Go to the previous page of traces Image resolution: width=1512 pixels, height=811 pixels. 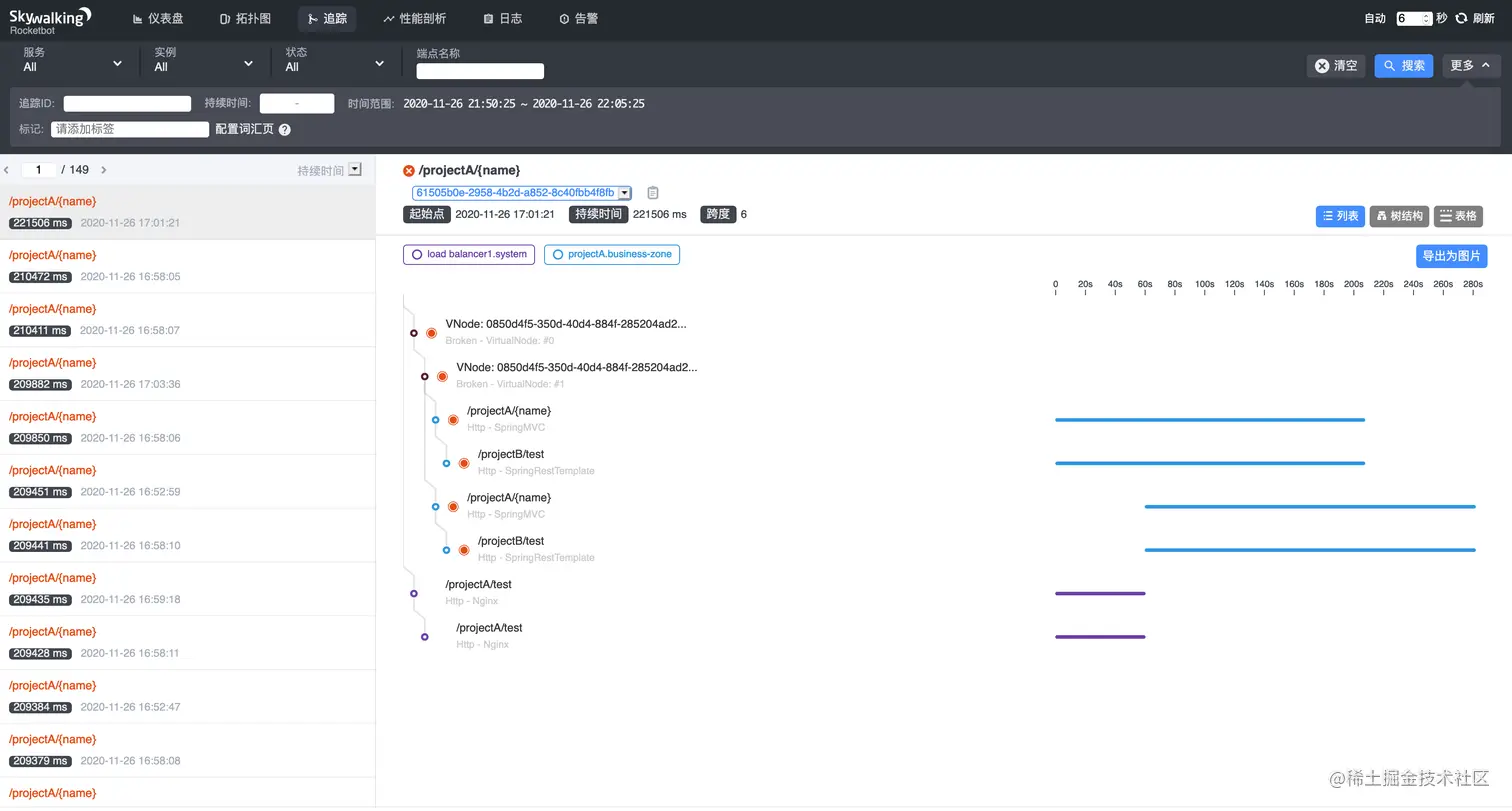[x=7, y=170]
